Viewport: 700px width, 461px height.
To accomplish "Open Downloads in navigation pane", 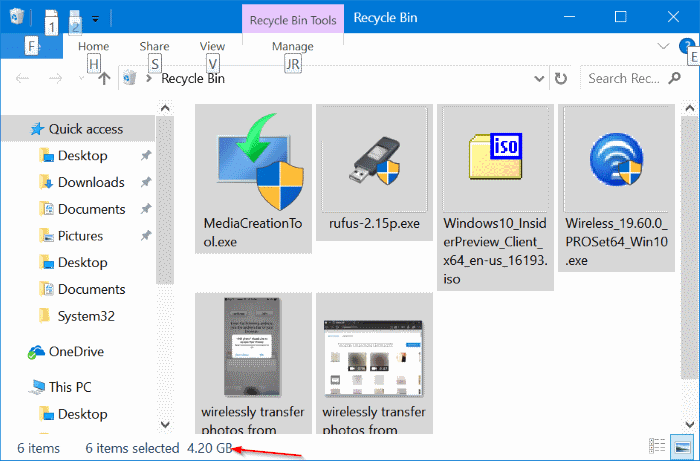I will point(91,183).
